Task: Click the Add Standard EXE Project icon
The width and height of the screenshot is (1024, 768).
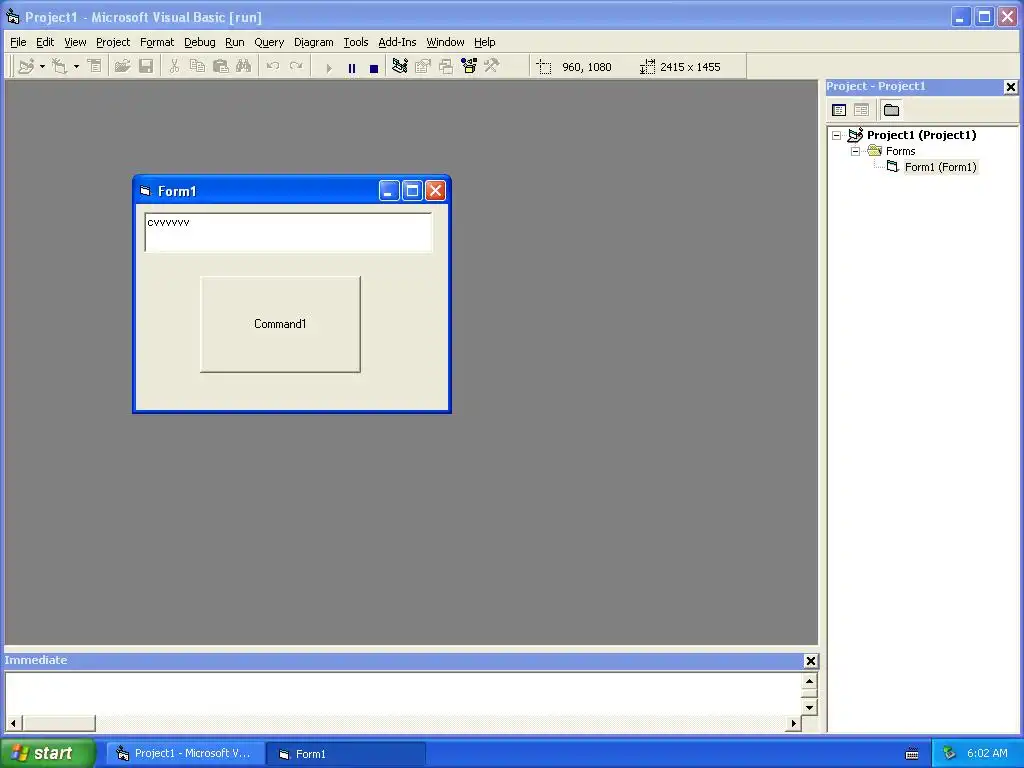Action: 26,67
